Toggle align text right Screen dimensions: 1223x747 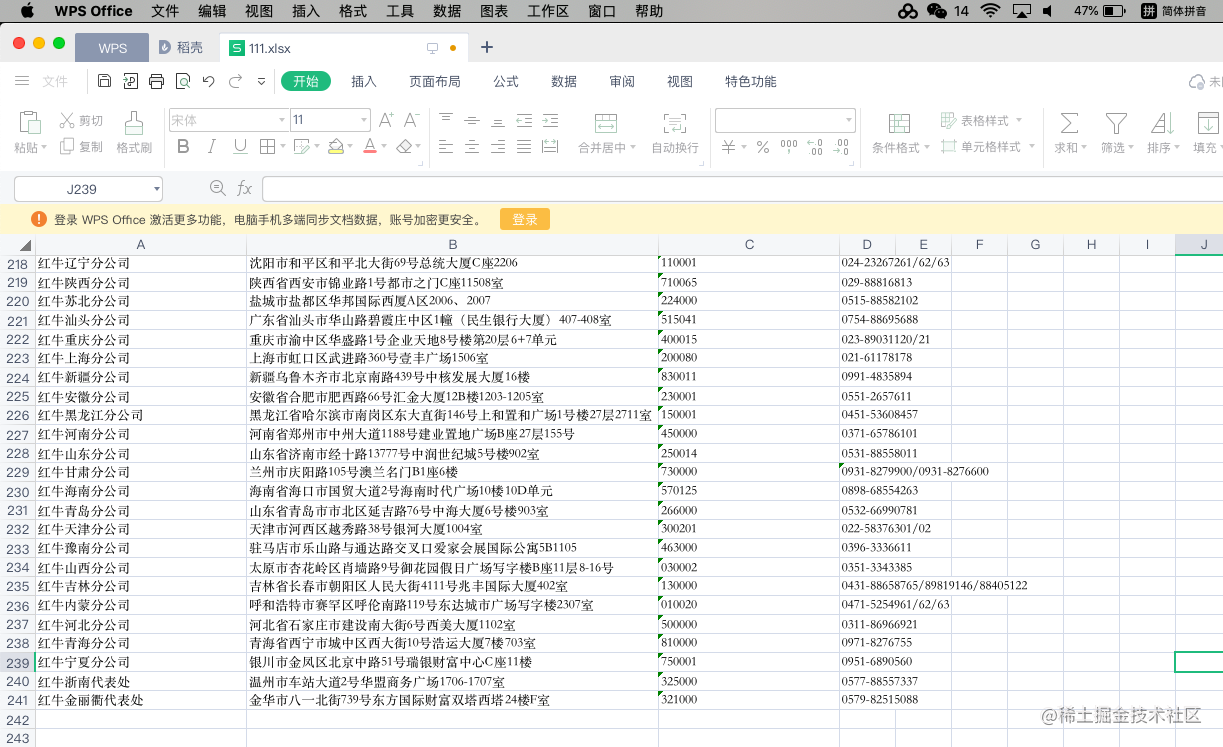tap(498, 147)
